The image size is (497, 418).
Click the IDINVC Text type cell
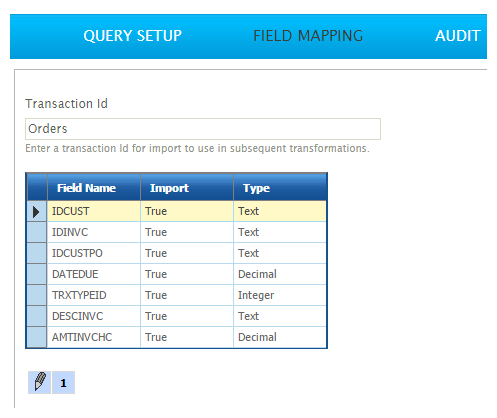pos(280,232)
